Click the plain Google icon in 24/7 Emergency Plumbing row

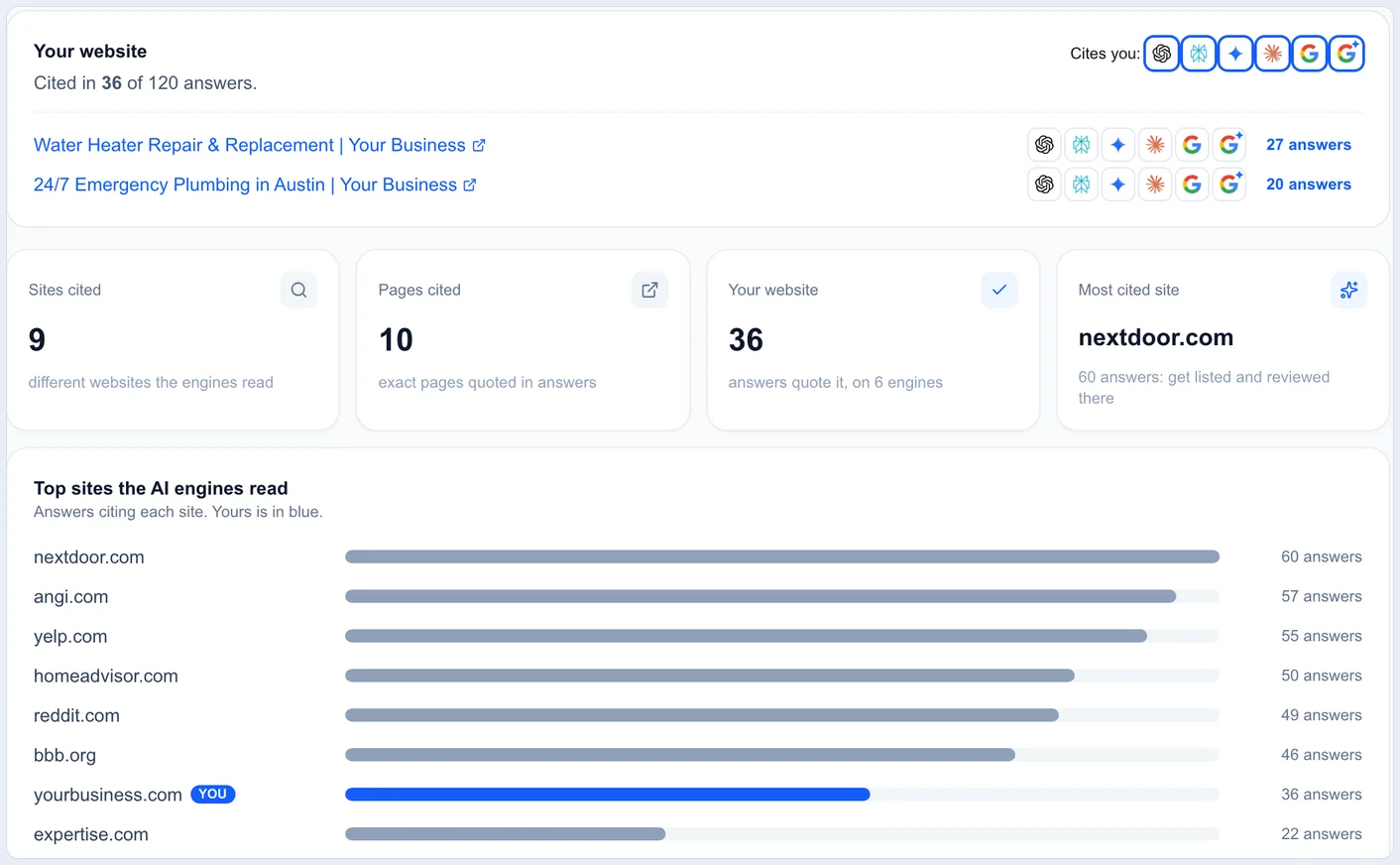click(1193, 185)
